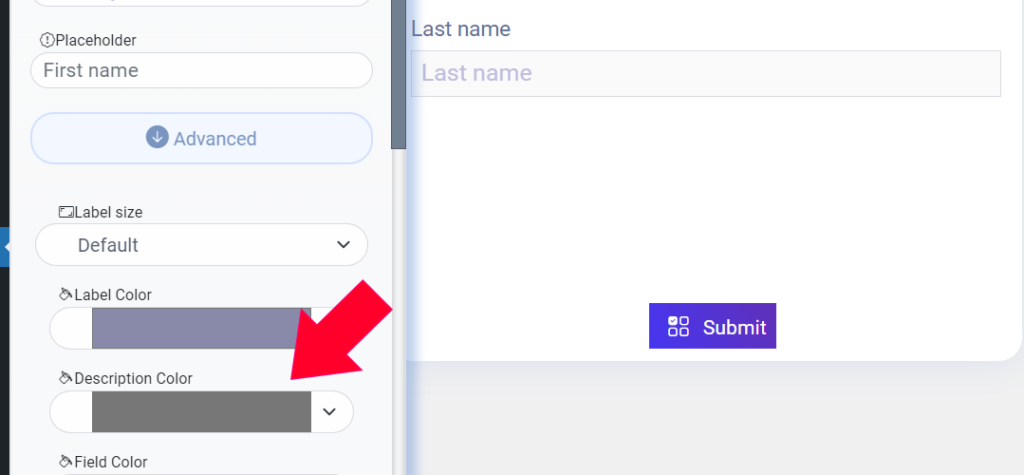Click the Label size icon

66,212
